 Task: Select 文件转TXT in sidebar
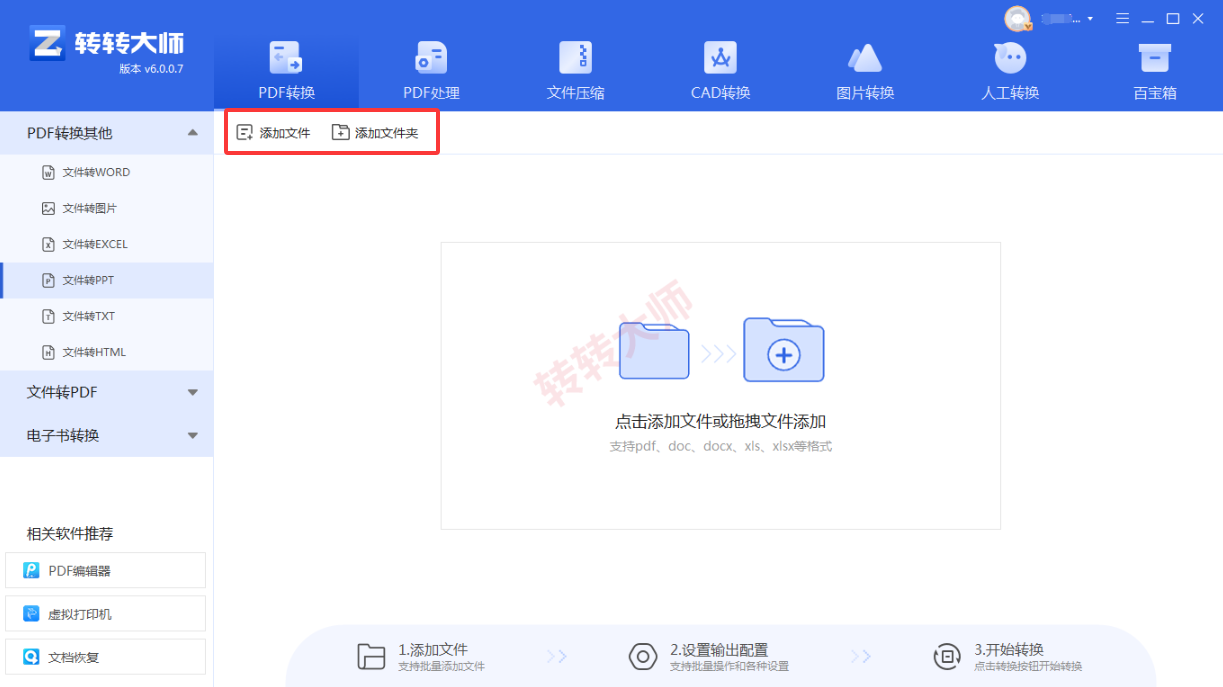106,316
